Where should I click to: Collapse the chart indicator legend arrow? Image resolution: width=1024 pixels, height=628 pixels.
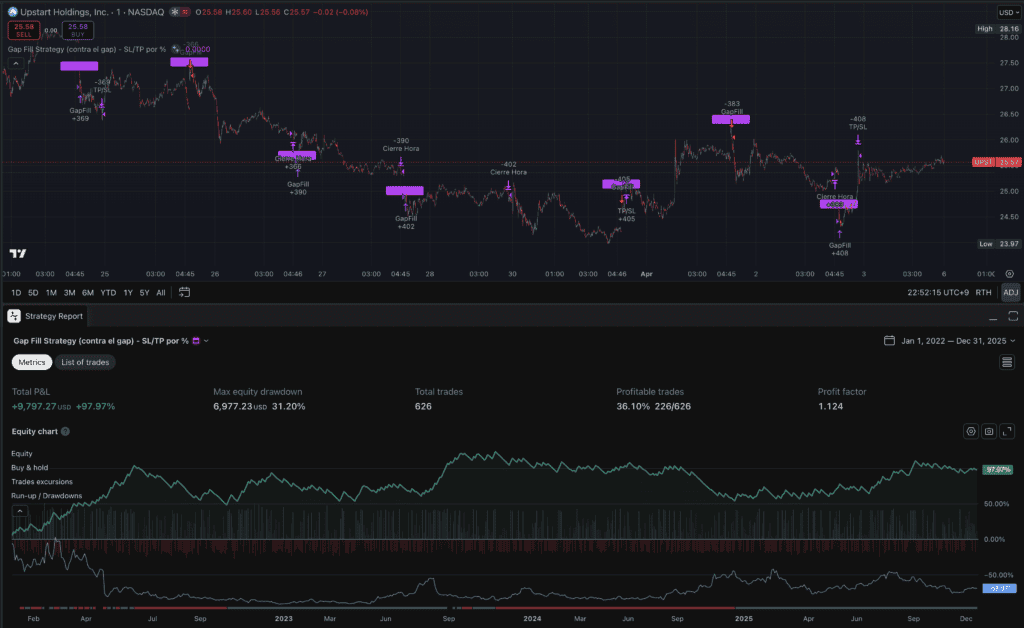coord(16,63)
